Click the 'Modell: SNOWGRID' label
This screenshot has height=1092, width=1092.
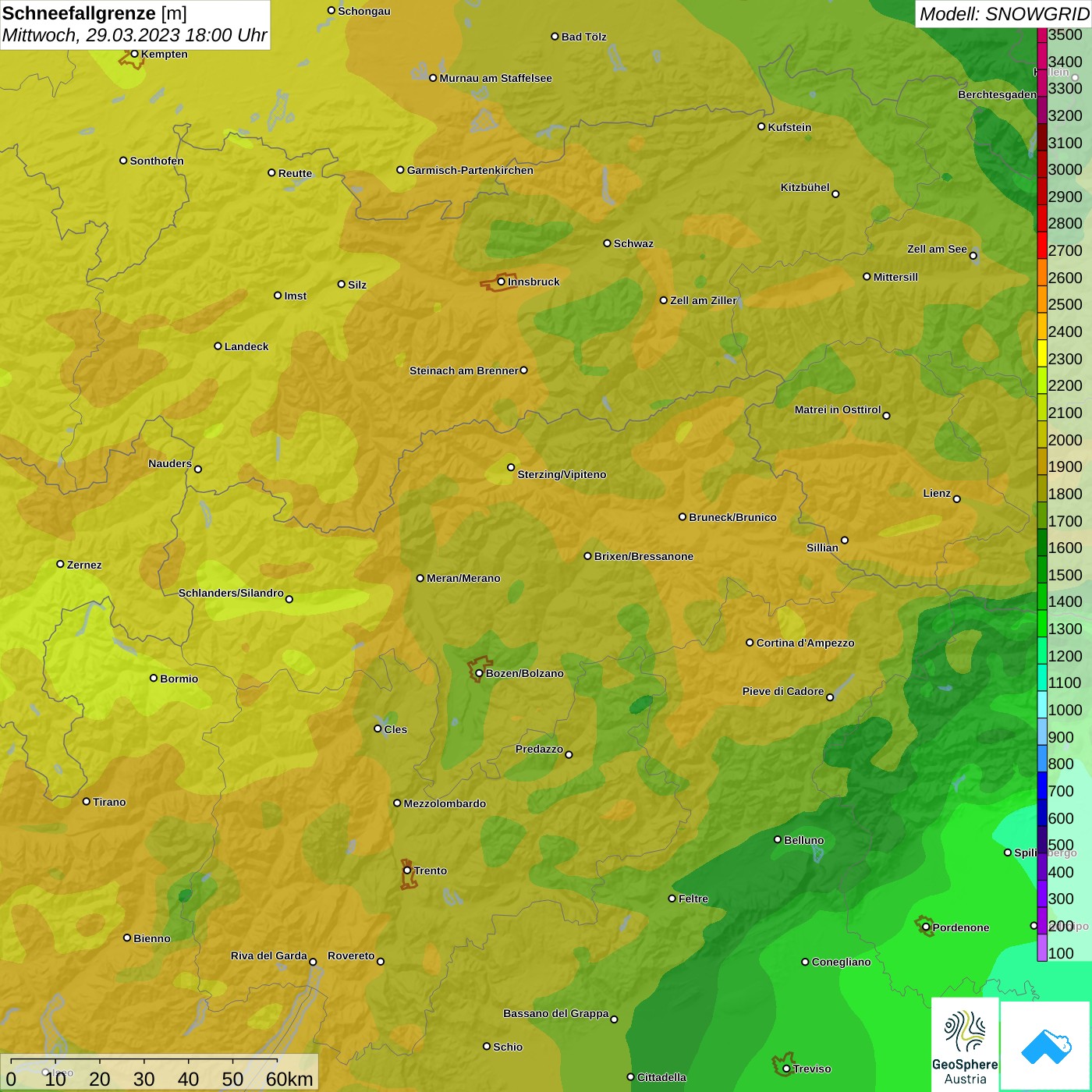(x=1004, y=14)
